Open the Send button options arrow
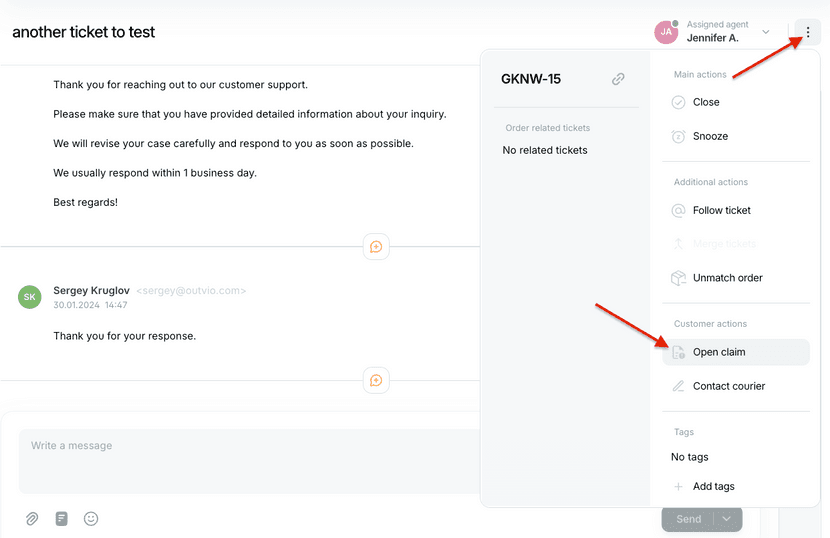 click(727, 518)
